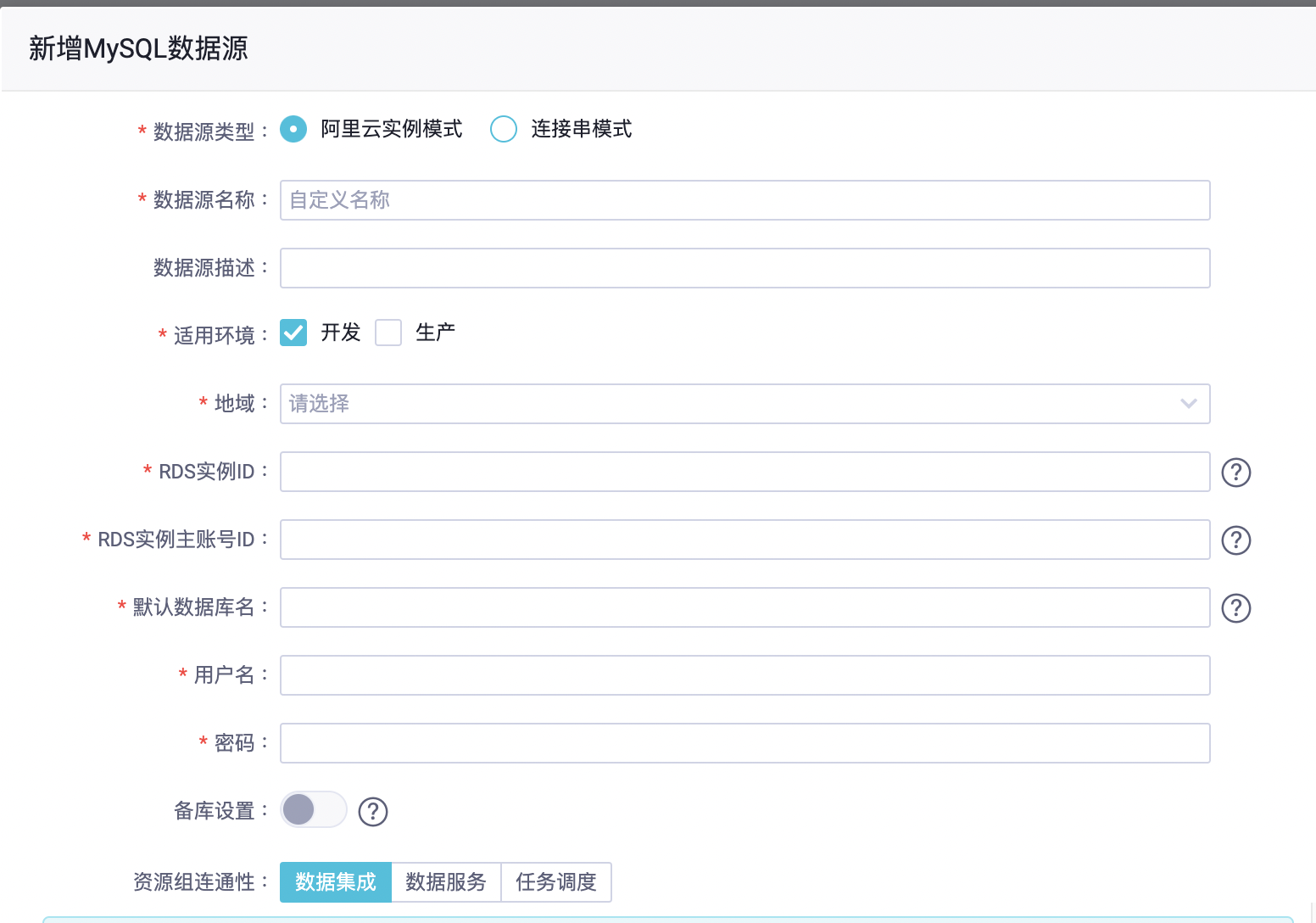Select 阿里云实例模式 radio option
This screenshot has width=1316, height=923.
point(293,129)
